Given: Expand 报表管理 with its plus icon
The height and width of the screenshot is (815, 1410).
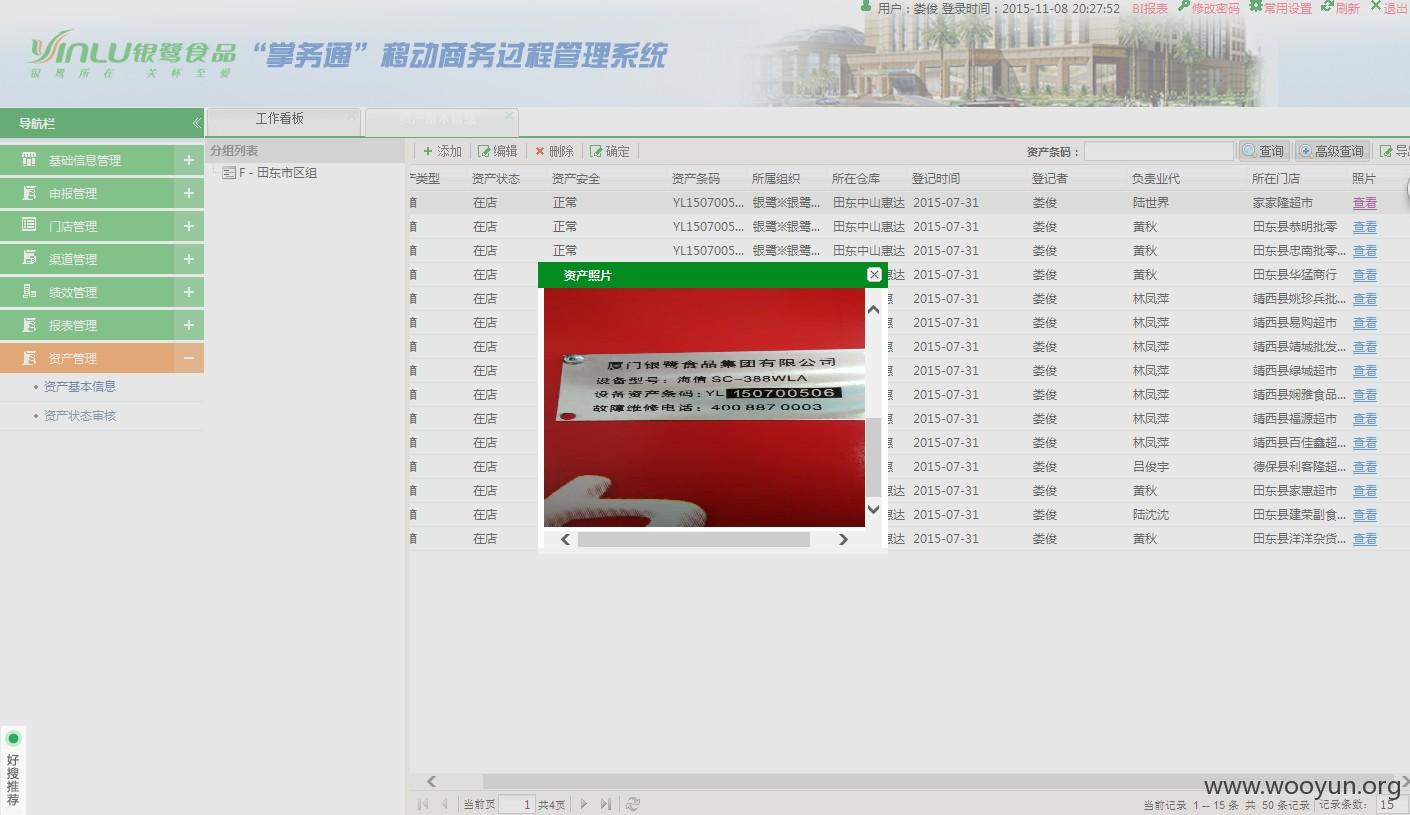Looking at the screenshot, I should point(188,325).
